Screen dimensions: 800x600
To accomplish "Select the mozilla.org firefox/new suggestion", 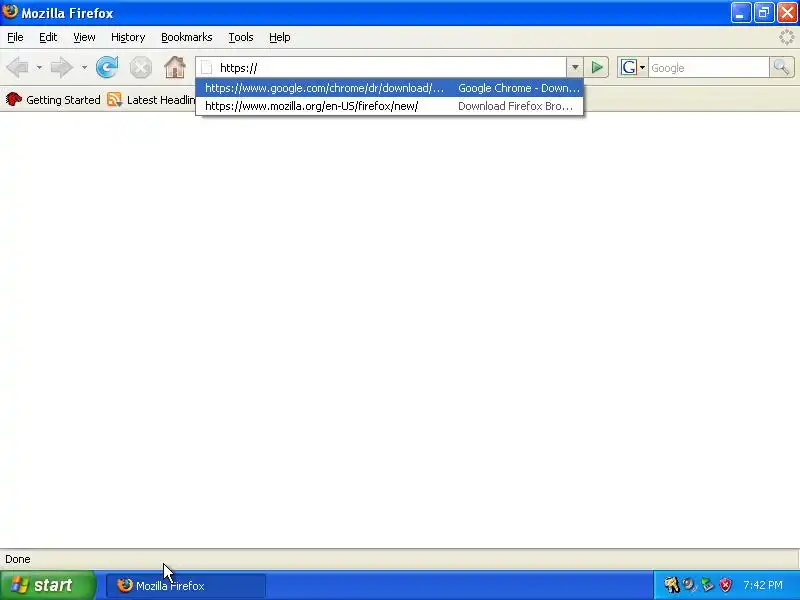I will 389,106.
